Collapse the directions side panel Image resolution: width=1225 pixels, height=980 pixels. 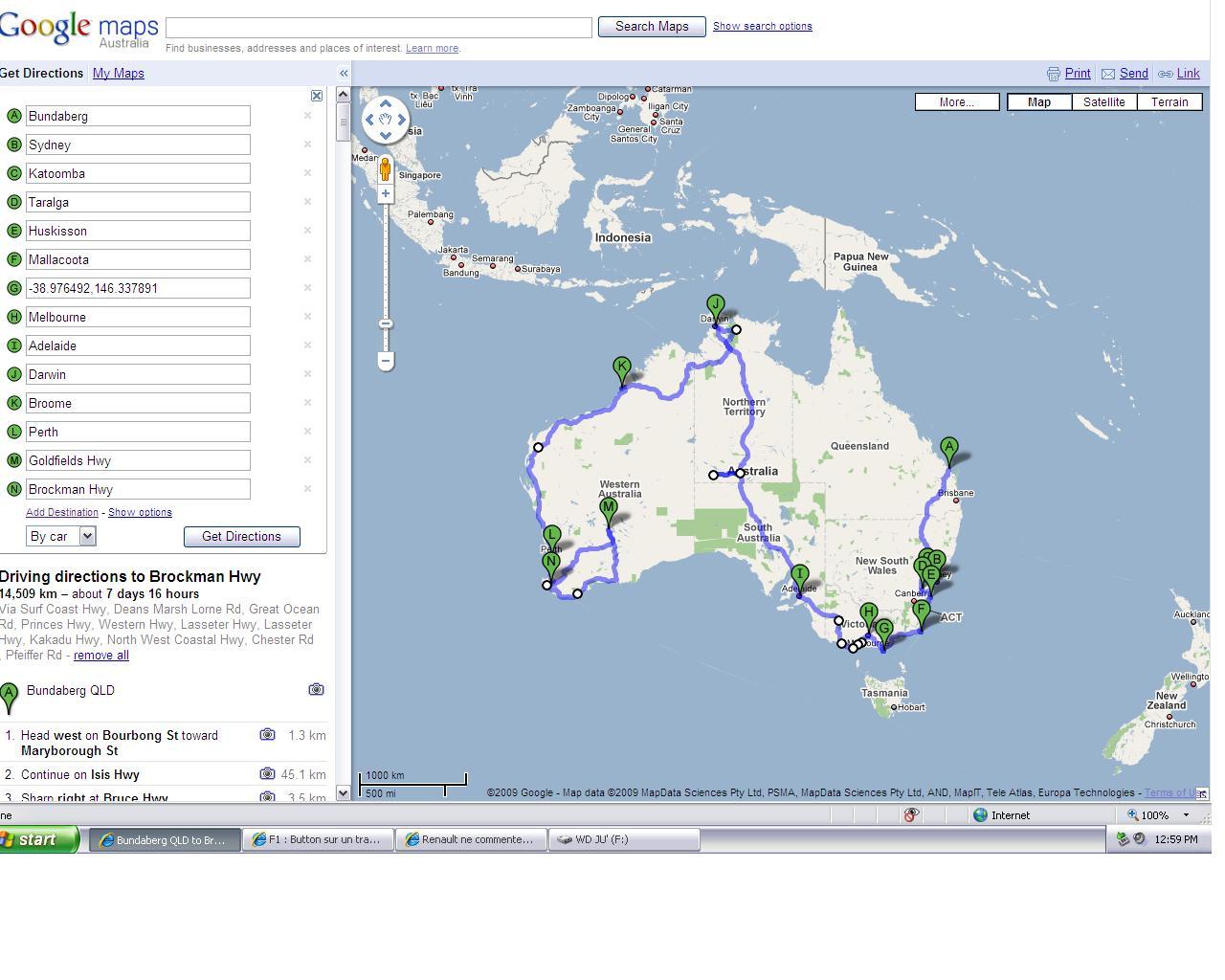344,73
